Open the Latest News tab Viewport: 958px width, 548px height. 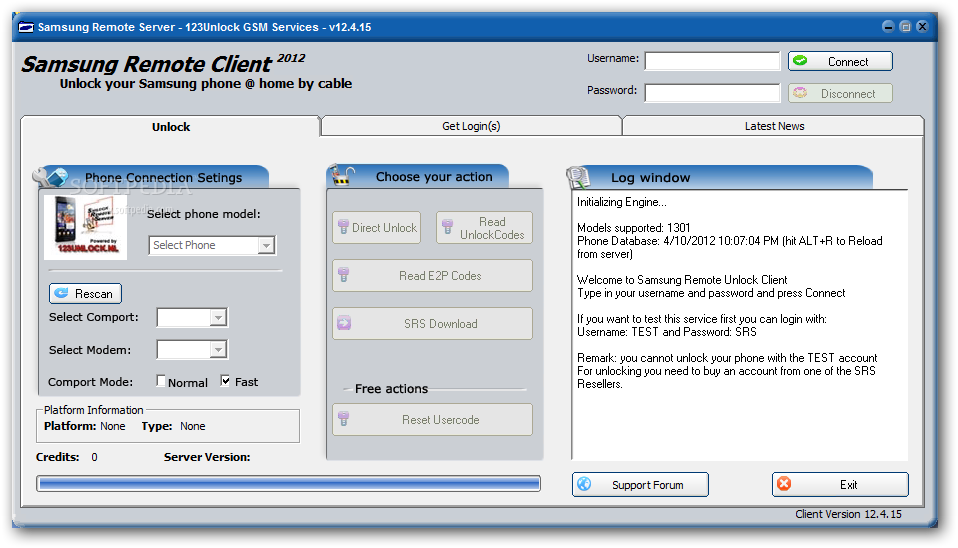pyautogui.click(x=774, y=126)
